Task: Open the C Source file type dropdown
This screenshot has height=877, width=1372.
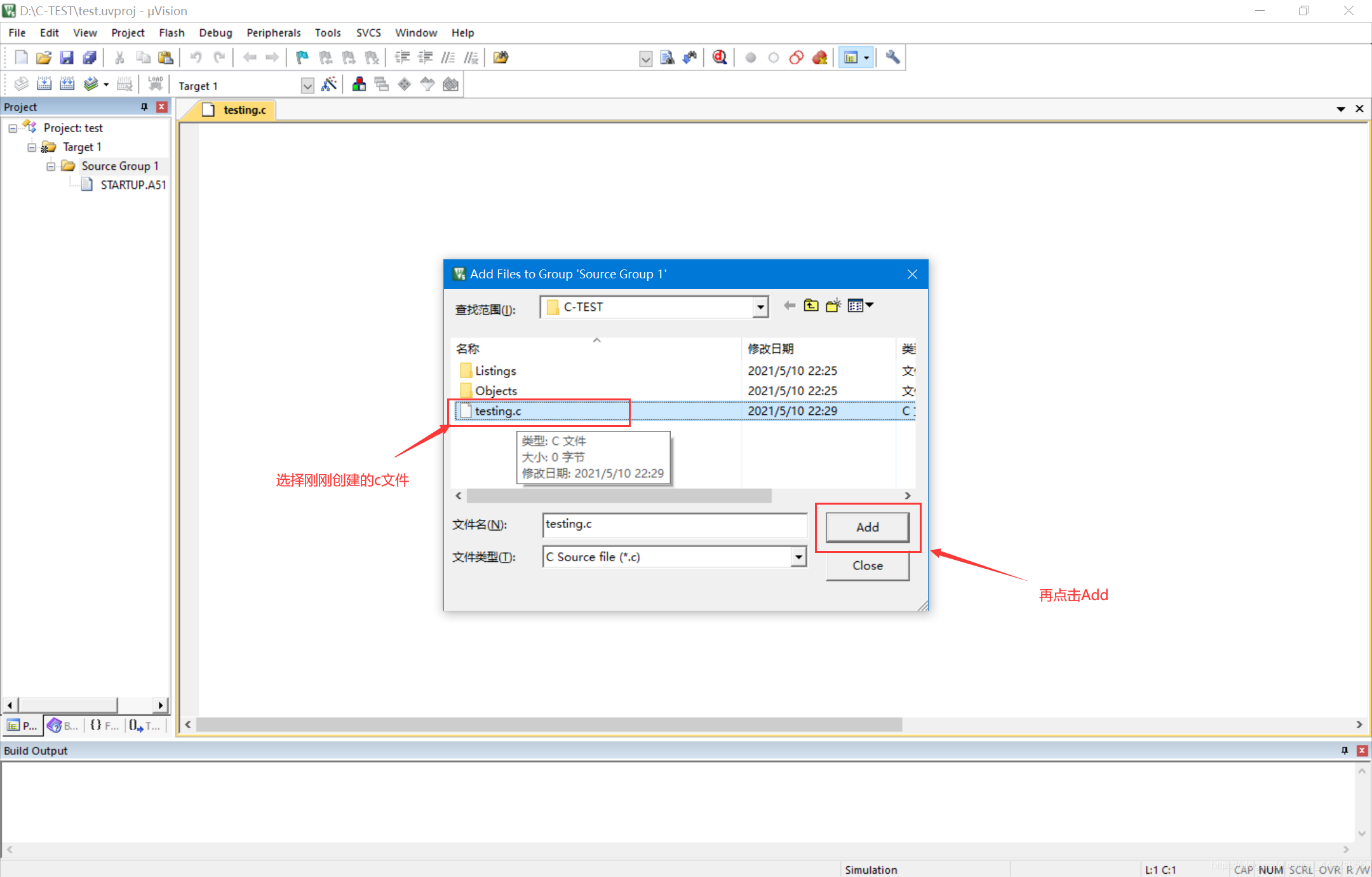Action: click(798, 557)
